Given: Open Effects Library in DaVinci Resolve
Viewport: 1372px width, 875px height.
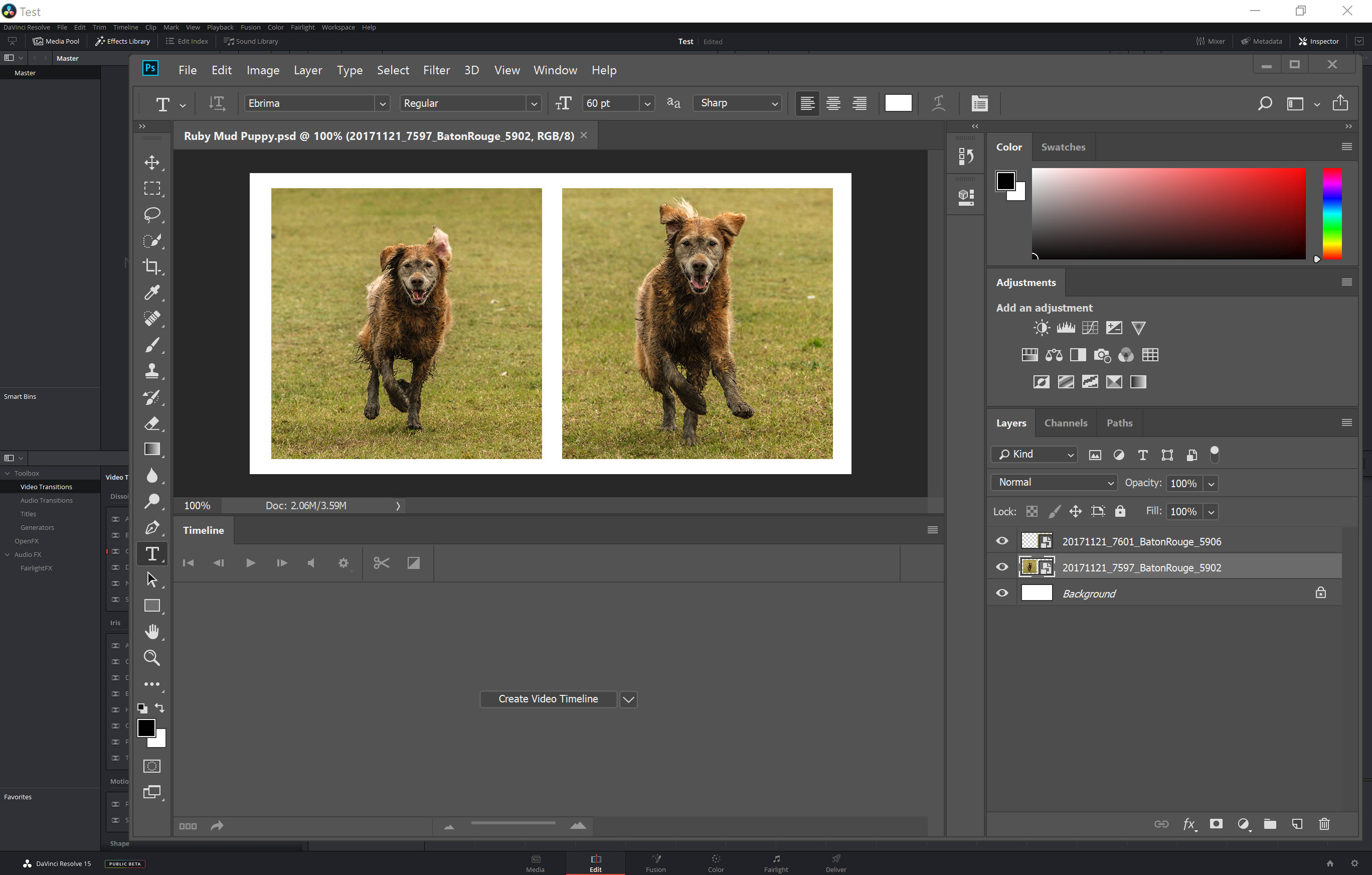Looking at the screenshot, I should click(x=122, y=41).
